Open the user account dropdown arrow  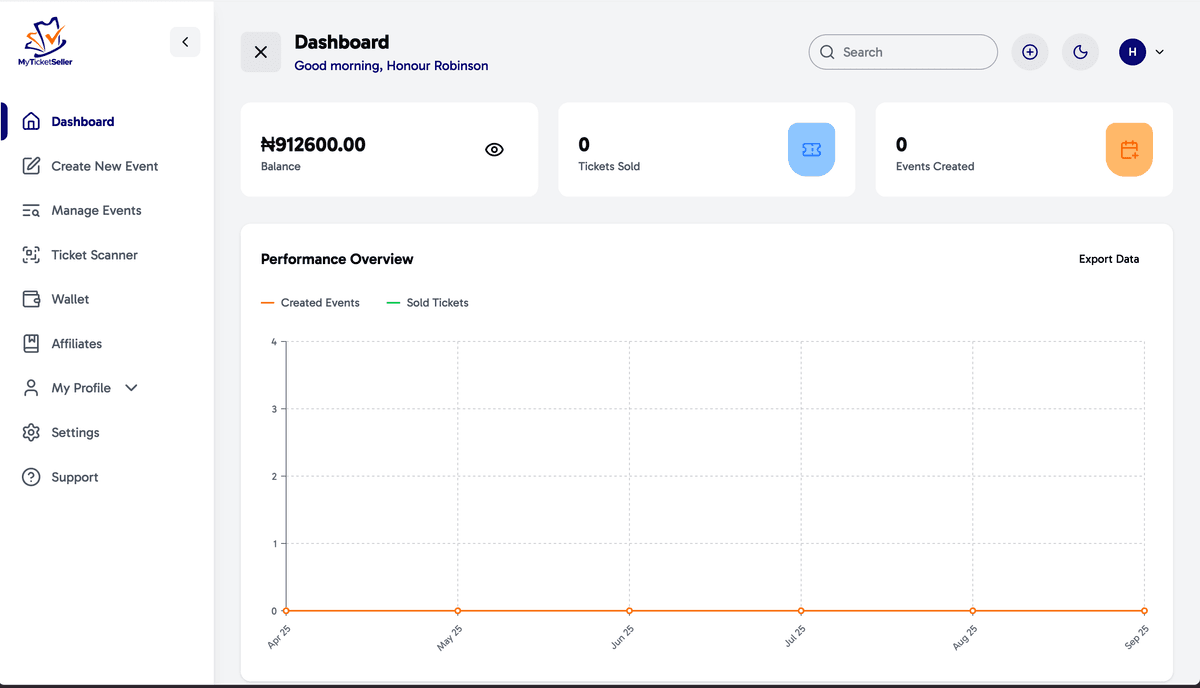(1159, 52)
